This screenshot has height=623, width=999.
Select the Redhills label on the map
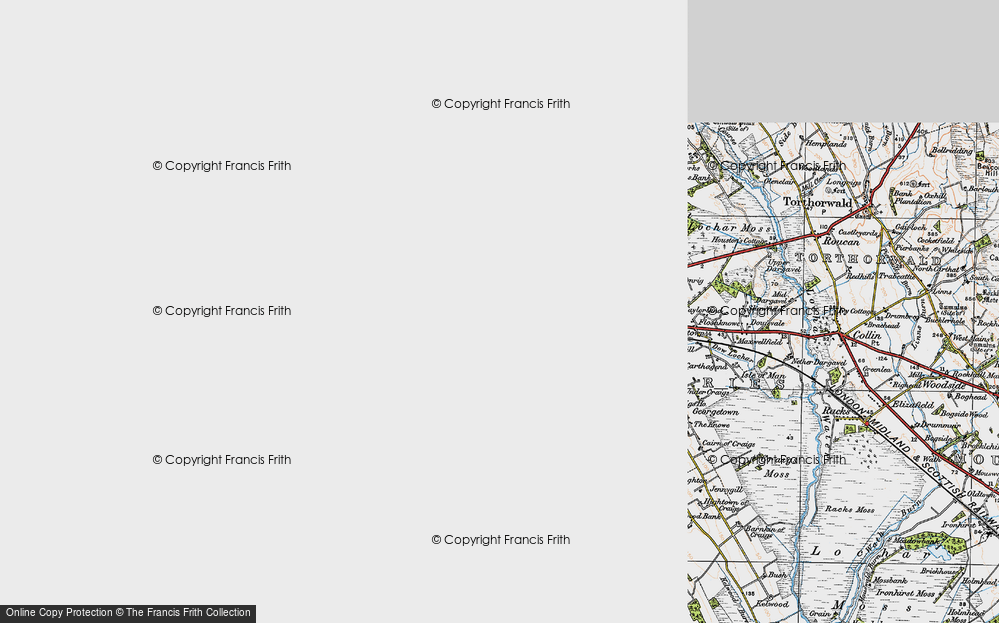coord(860,276)
